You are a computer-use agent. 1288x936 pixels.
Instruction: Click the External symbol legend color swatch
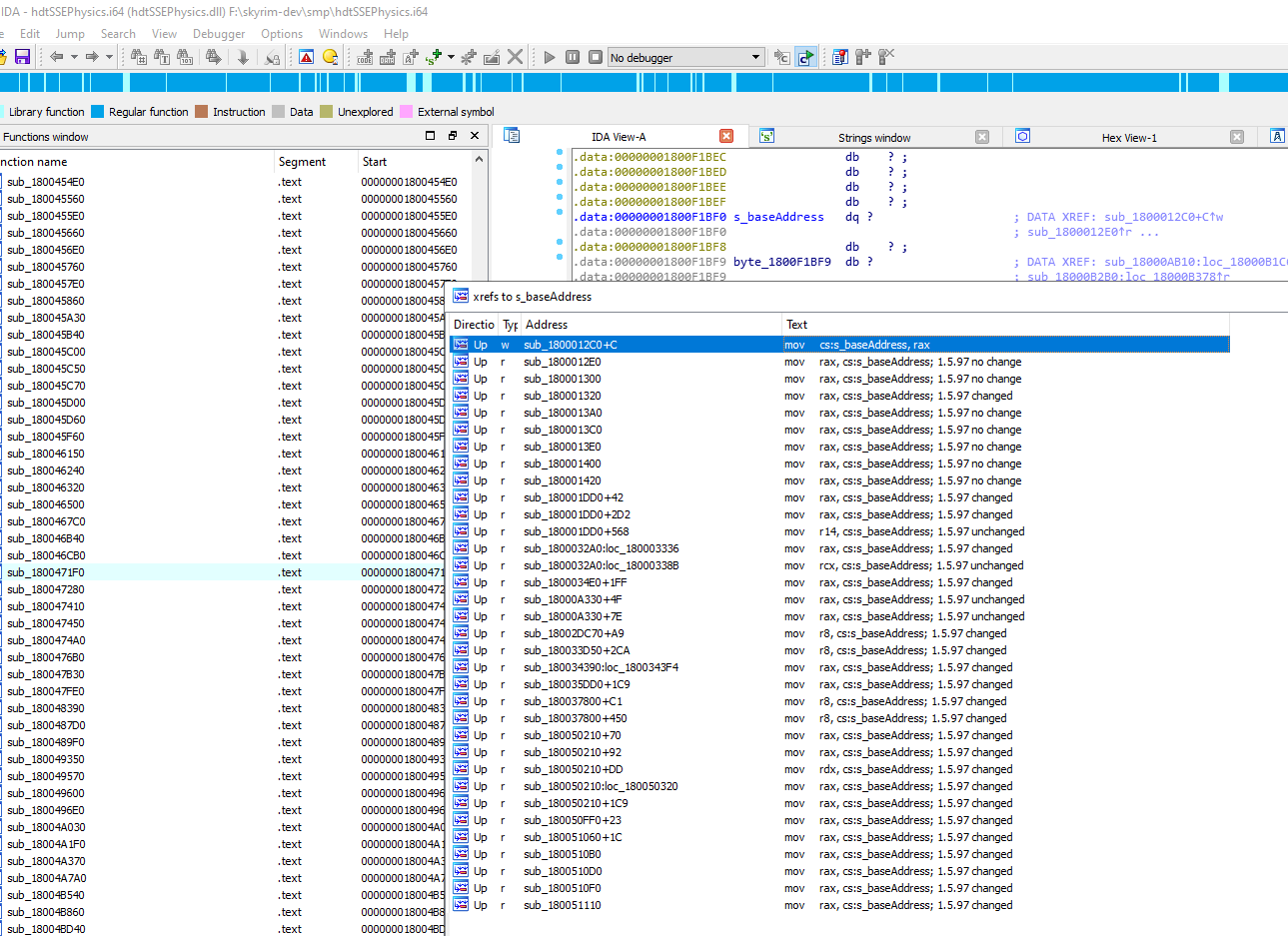pyautogui.click(x=406, y=112)
